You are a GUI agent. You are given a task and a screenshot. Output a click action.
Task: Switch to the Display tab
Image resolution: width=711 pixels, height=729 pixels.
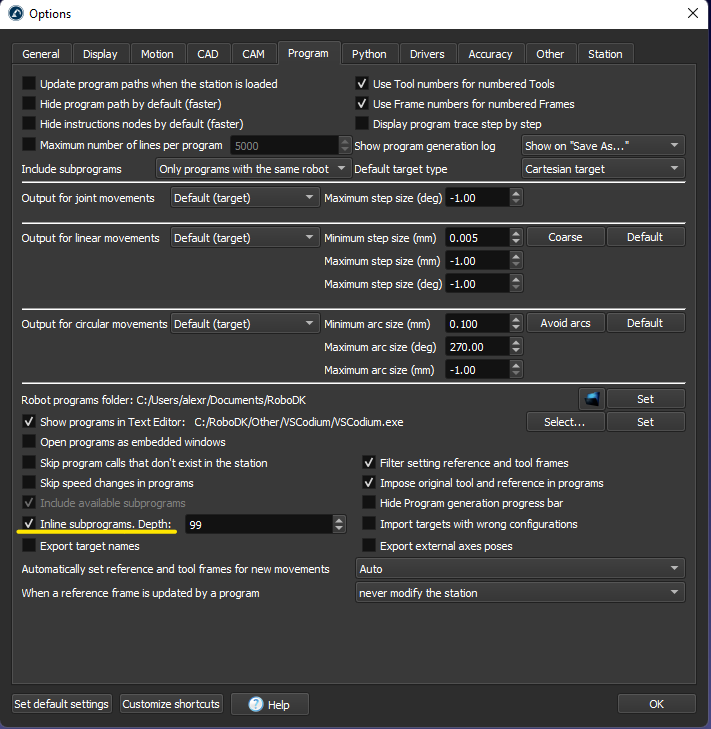(100, 54)
